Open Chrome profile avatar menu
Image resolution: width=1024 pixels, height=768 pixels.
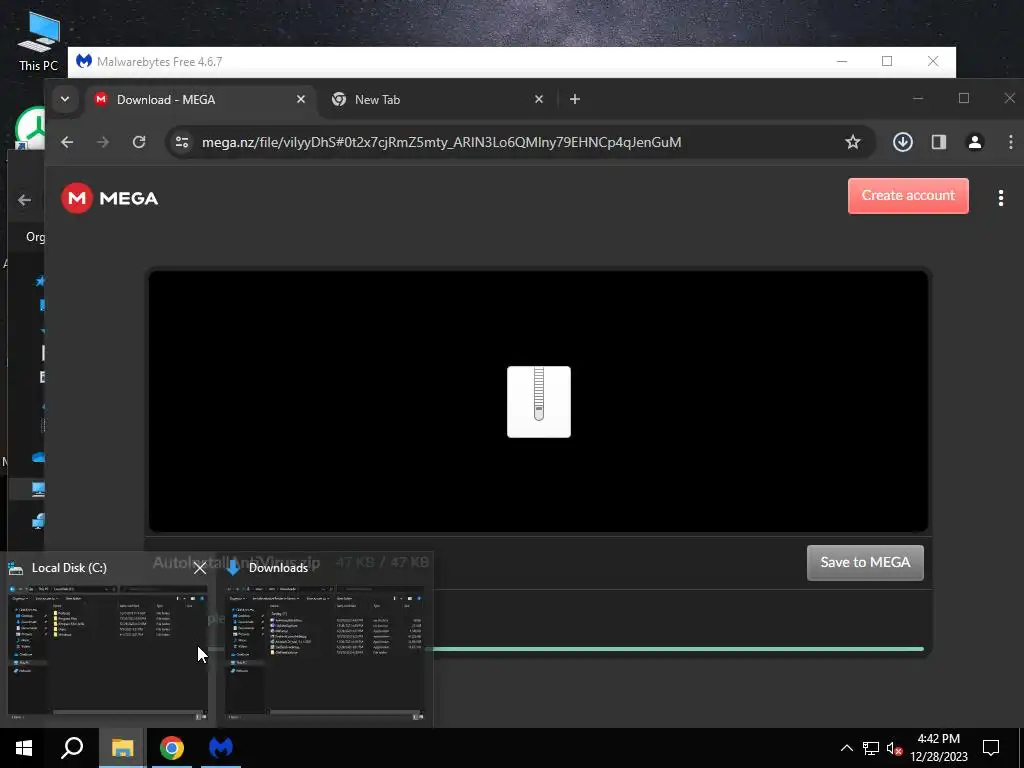pyautogui.click(x=974, y=142)
